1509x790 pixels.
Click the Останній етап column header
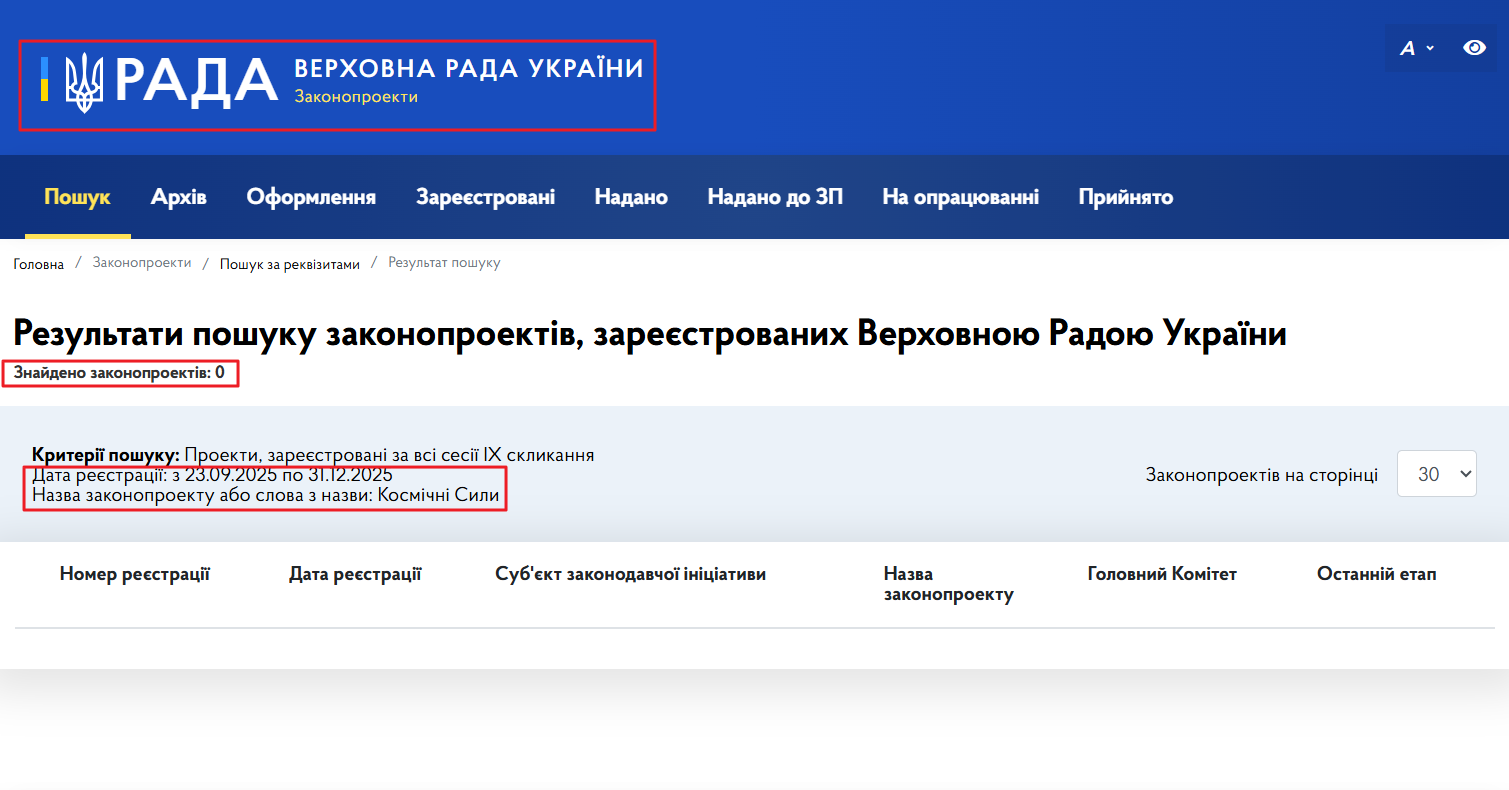tap(1377, 574)
